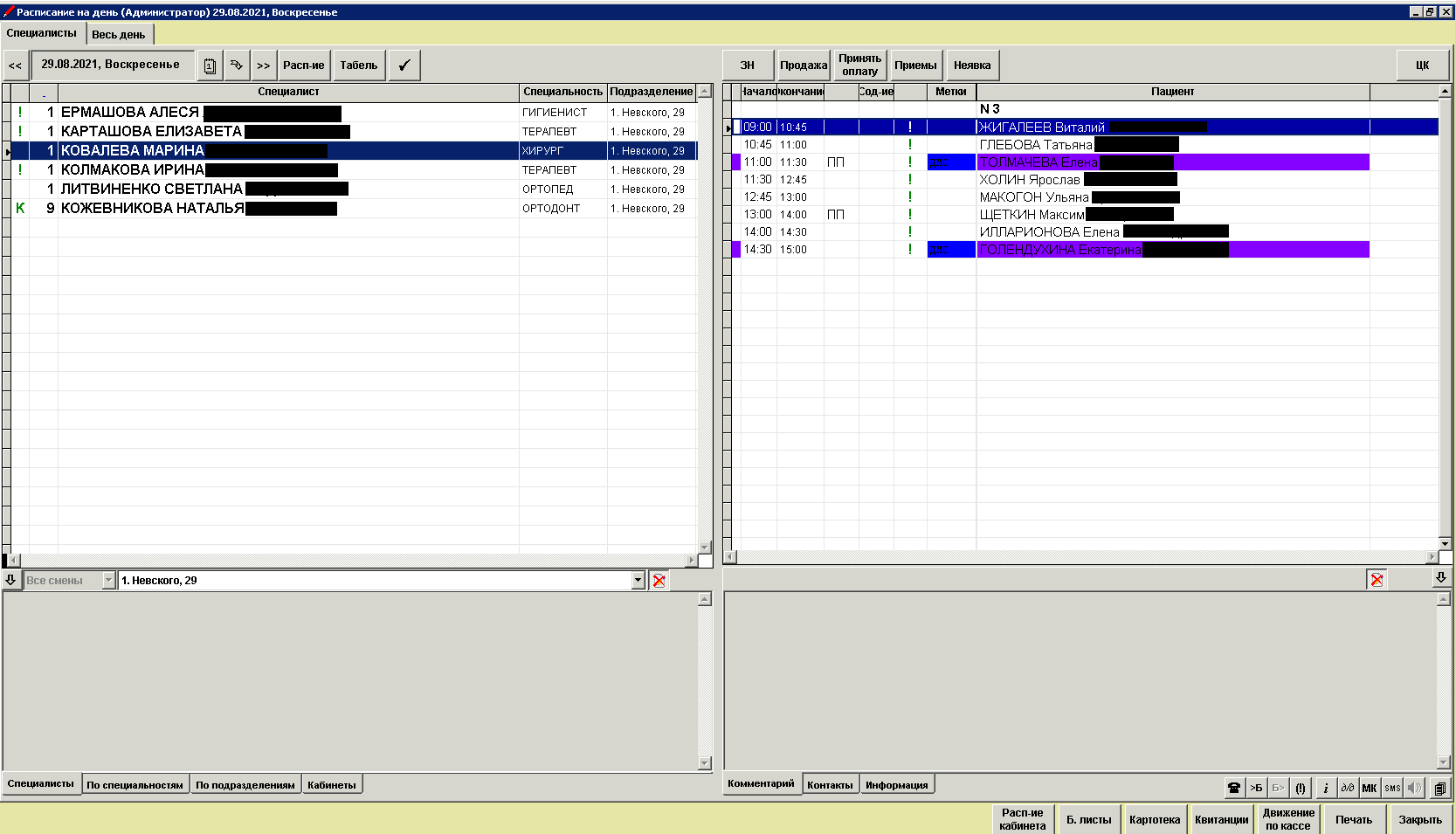This screenshot has width=1456, height=834.
Task: Go to previous day with << button
Action: 15,65
